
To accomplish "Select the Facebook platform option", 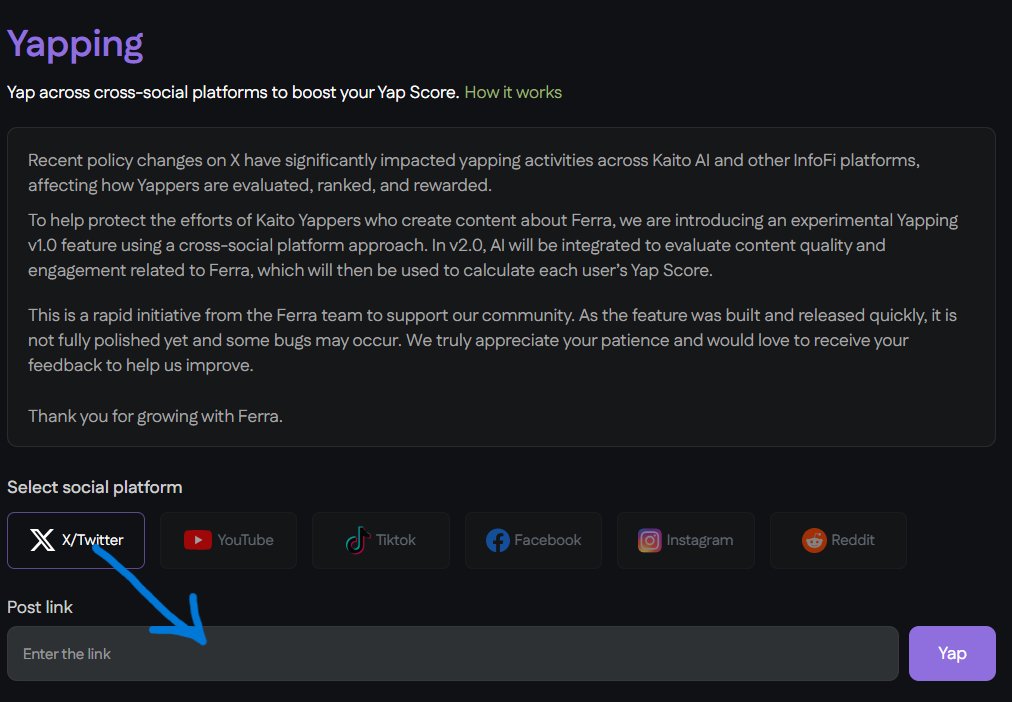I will coord(533,540).
